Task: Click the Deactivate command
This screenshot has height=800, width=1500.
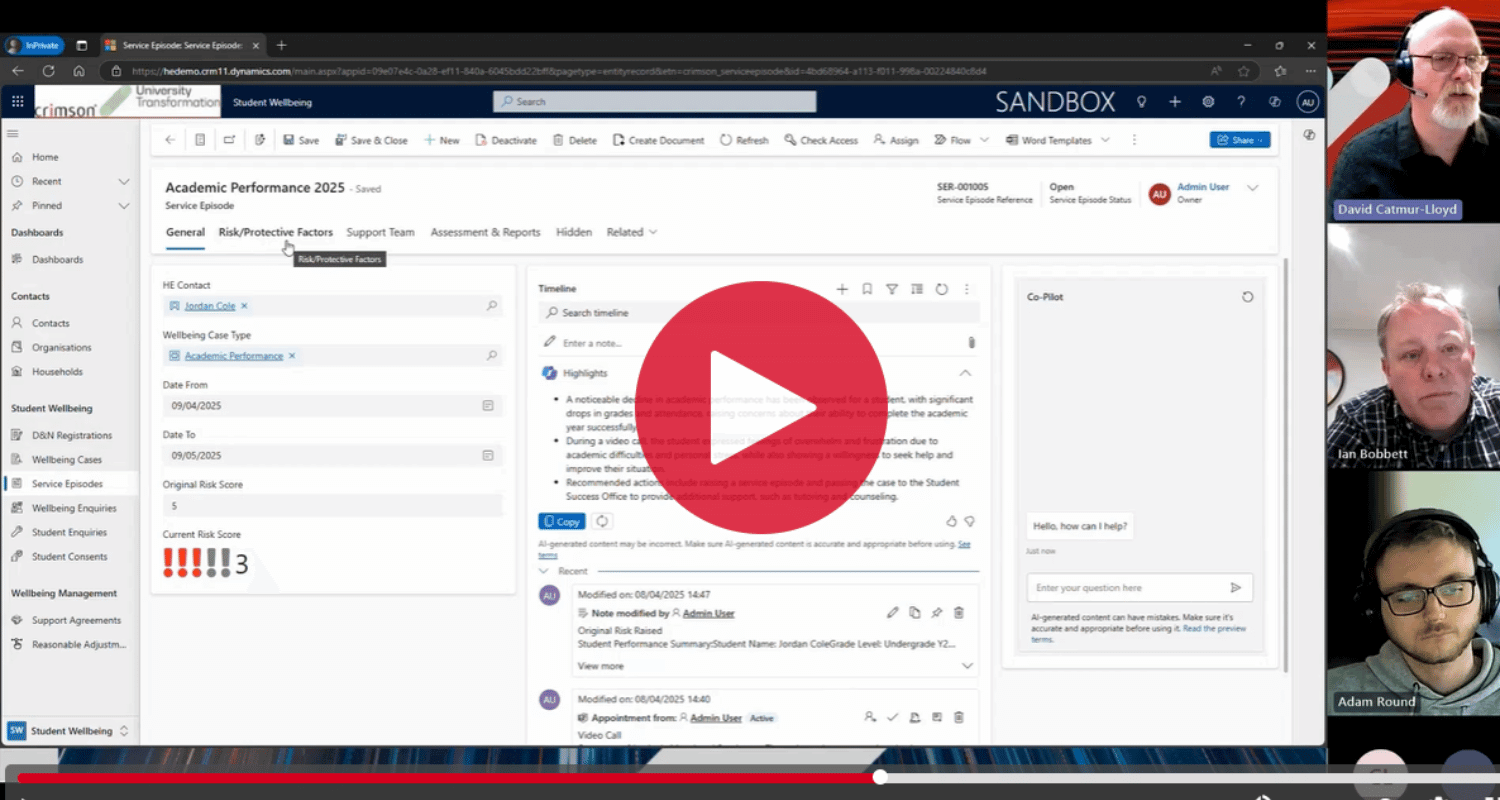Action: [506, 140]
